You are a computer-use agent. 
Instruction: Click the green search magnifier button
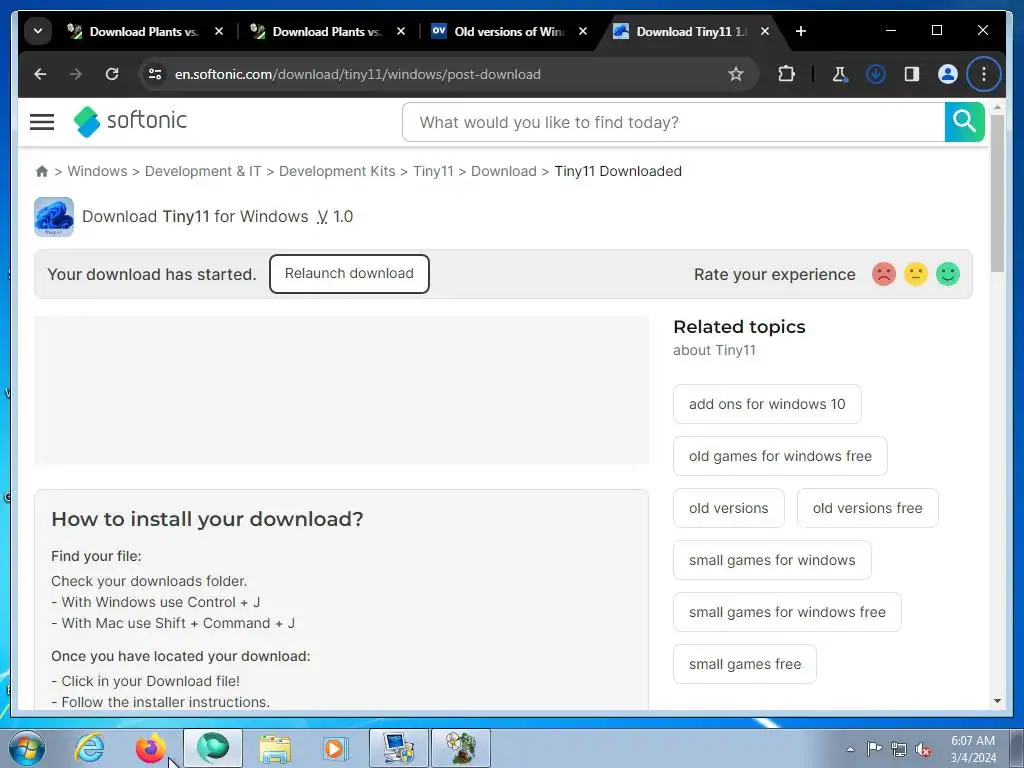[965, 122]
